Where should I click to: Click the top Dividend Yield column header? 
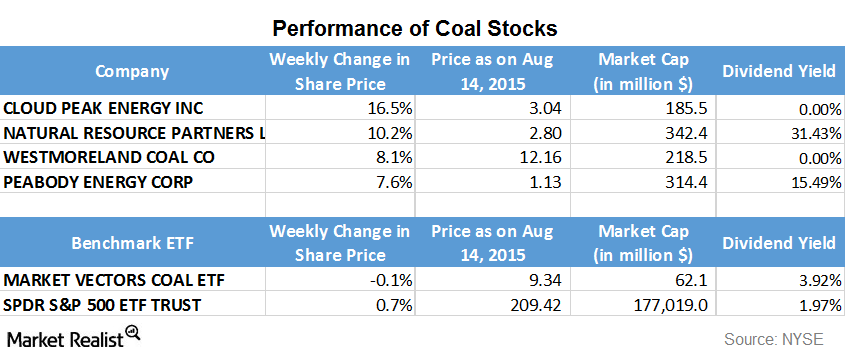click(x=779, y=71)
